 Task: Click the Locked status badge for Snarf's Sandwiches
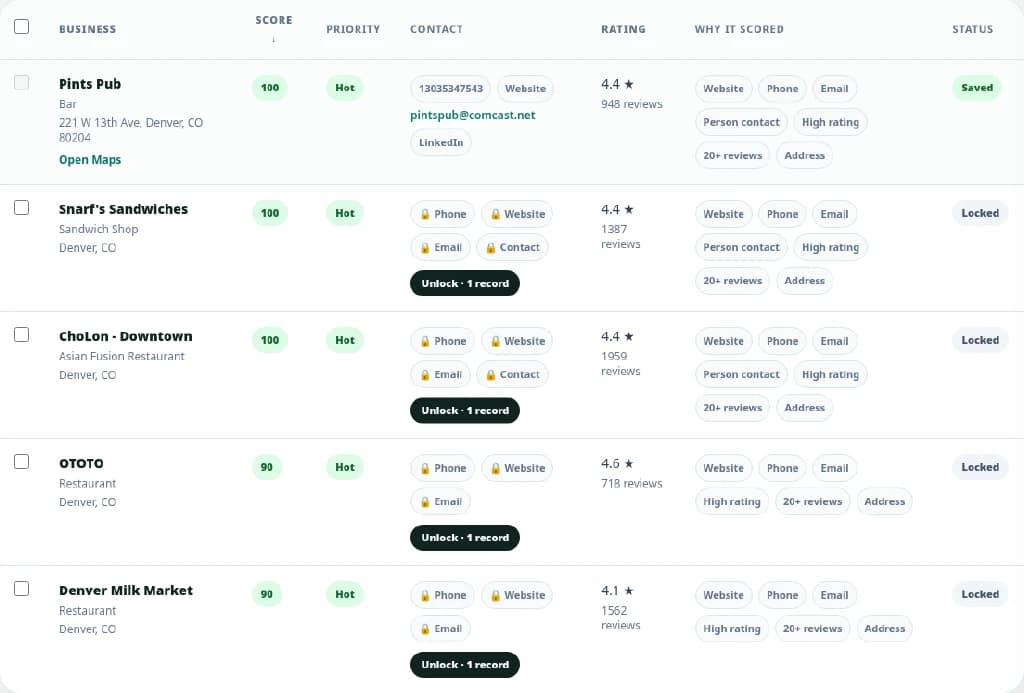click(x=980, y=214)
